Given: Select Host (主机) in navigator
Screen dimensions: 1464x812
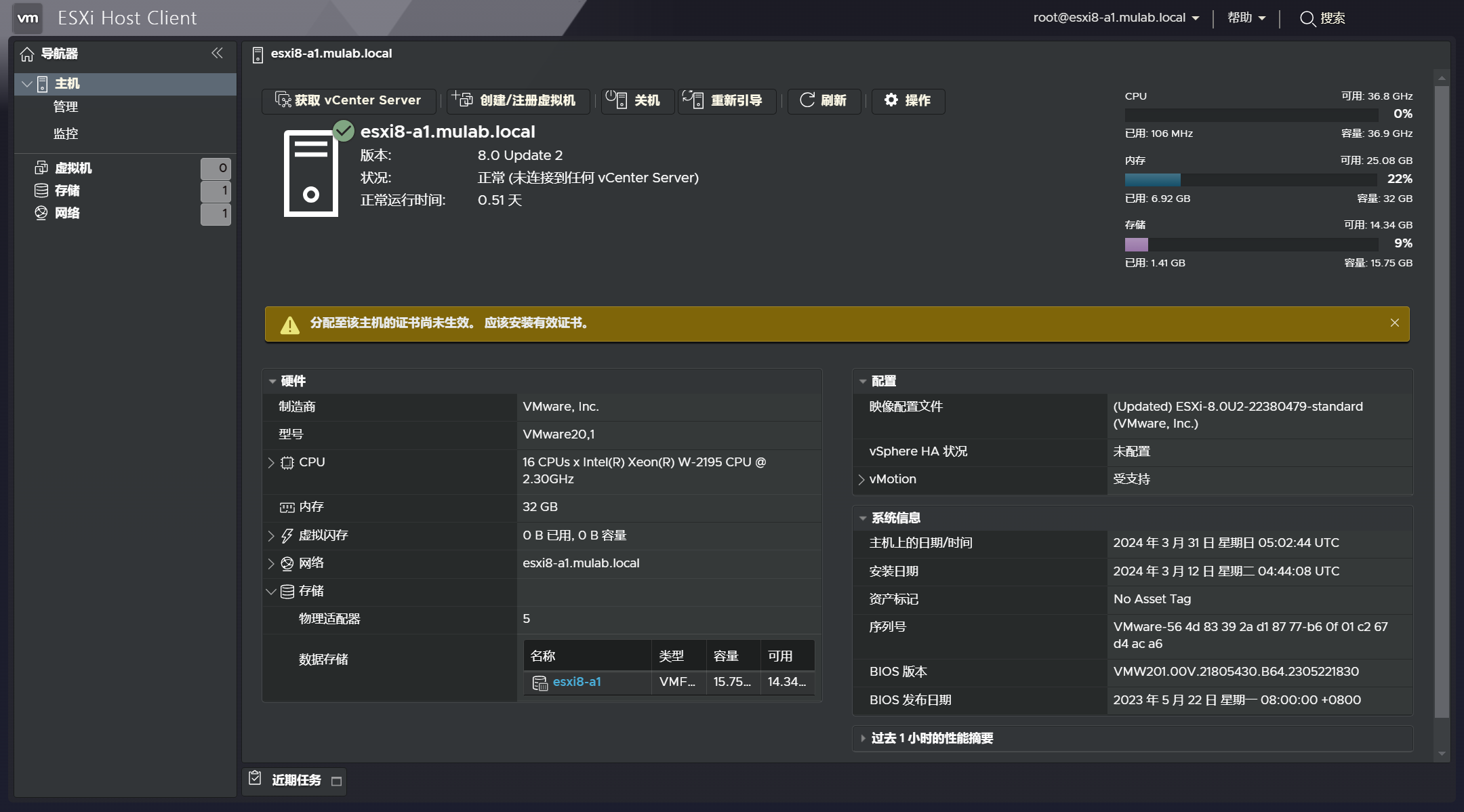Looking at the screenshot, I should point(125,84).
